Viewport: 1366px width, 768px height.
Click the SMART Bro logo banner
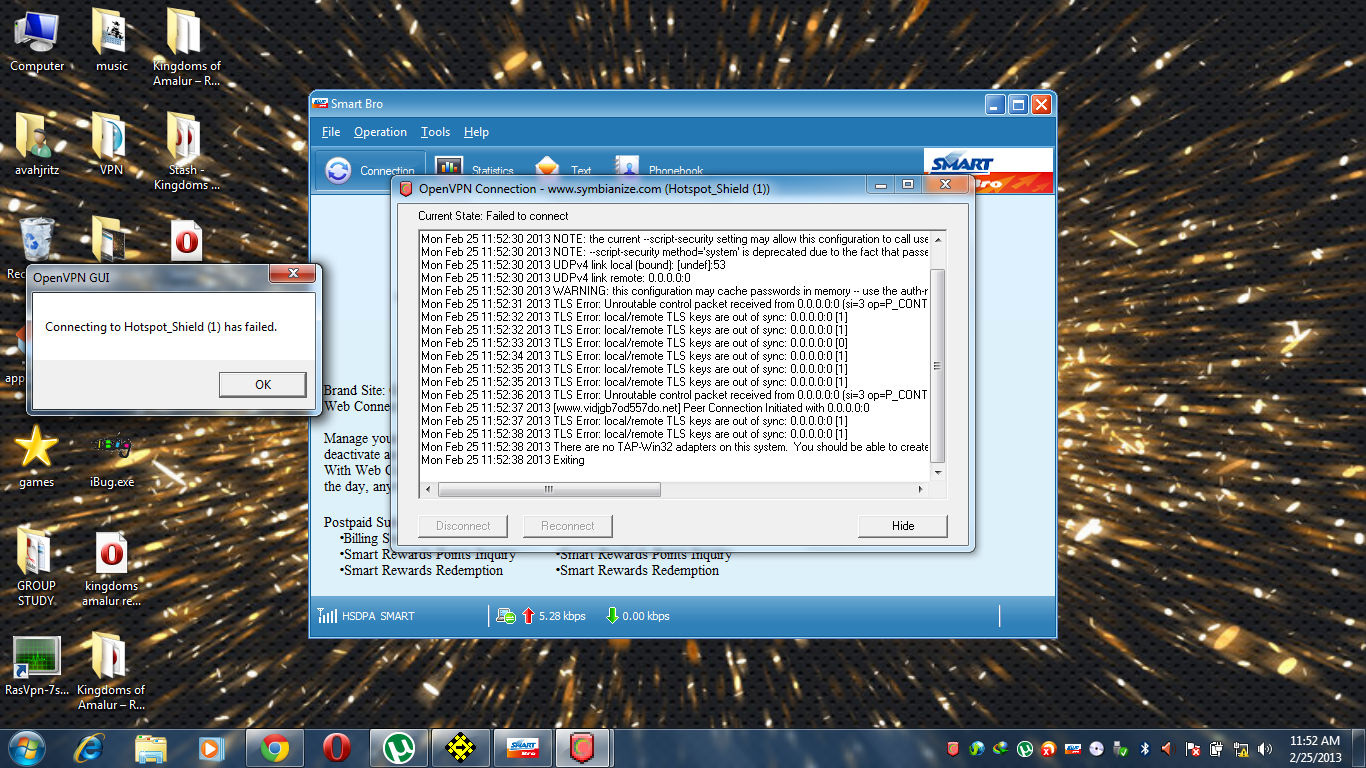[x=988, y=170]
